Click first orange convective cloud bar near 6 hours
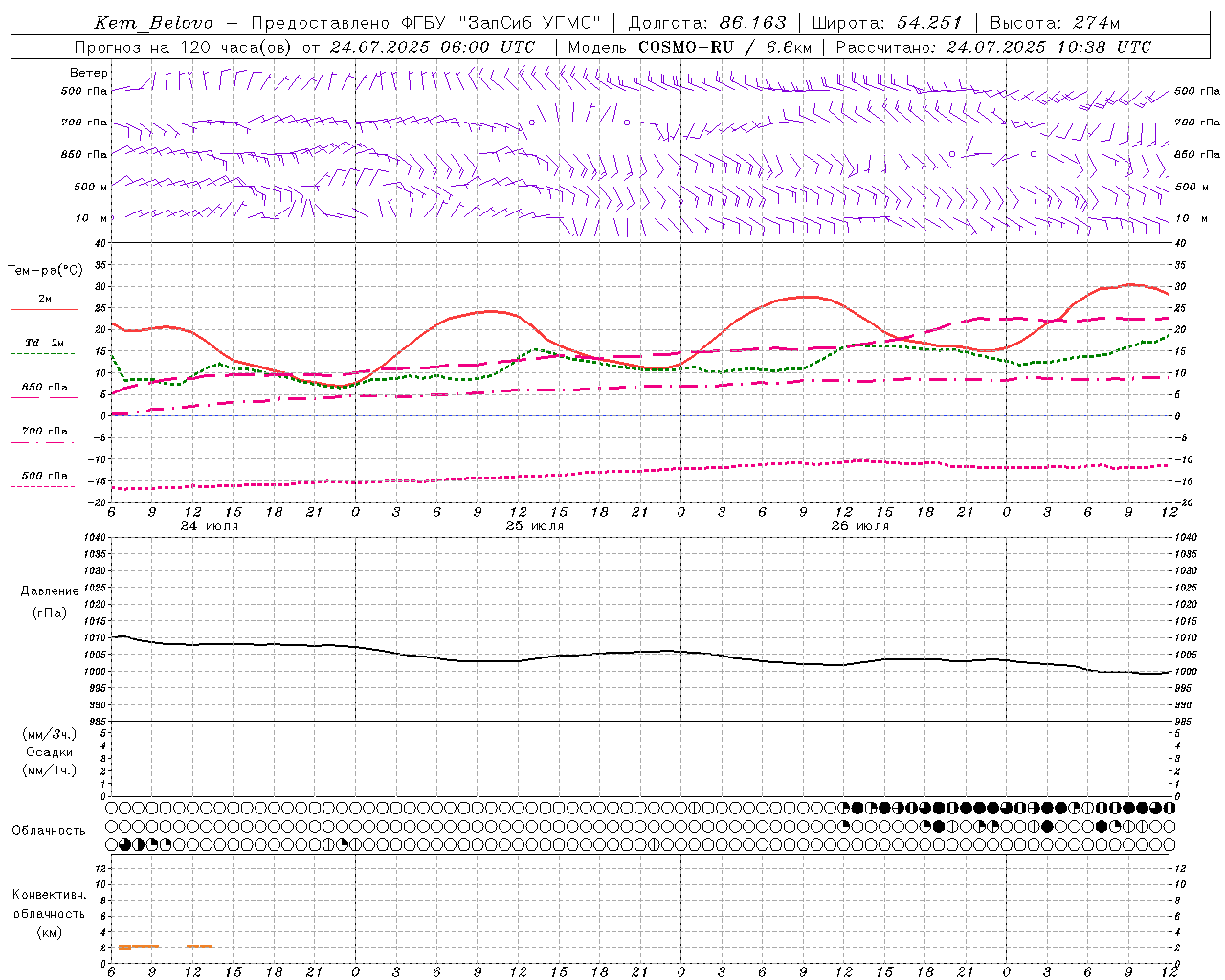Screen dimensions: 1225x980 [x=139, y=947]
